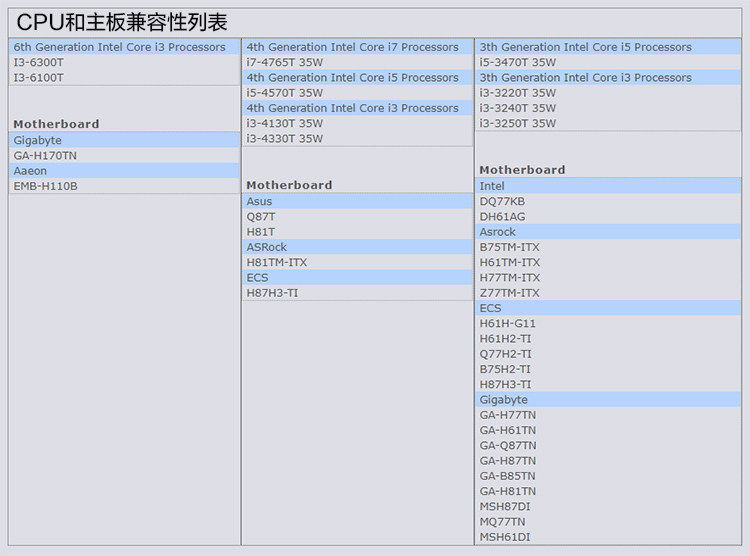750x556 pixels.
Task: Click the Q77H2-TI motherboard row
Action: (608, 355)
